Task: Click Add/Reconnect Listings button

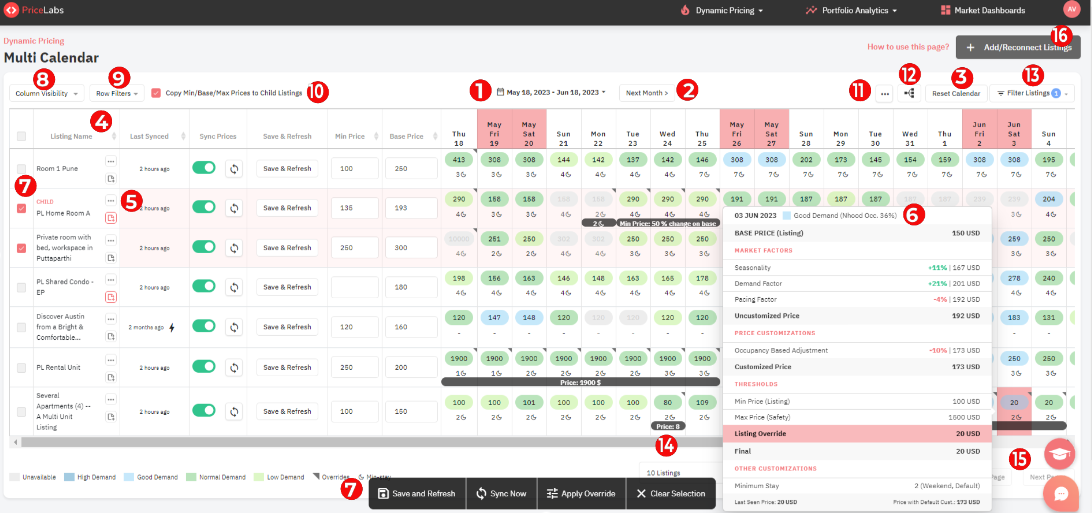Action: pyautogui.click(x=1018, y=47)
